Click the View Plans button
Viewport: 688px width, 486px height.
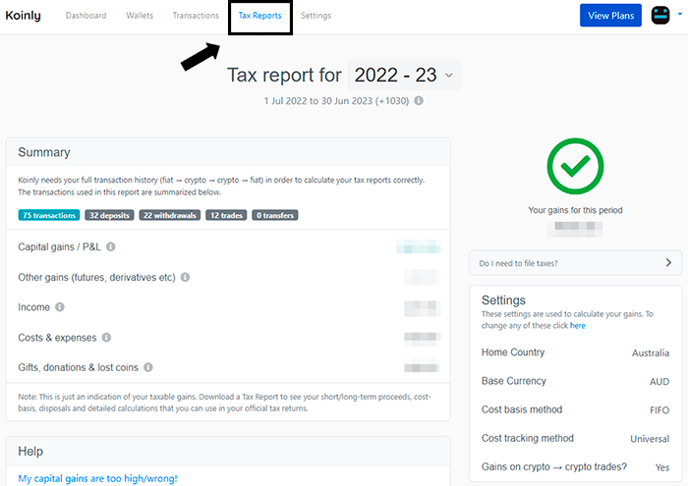click(x=611, y=16)
